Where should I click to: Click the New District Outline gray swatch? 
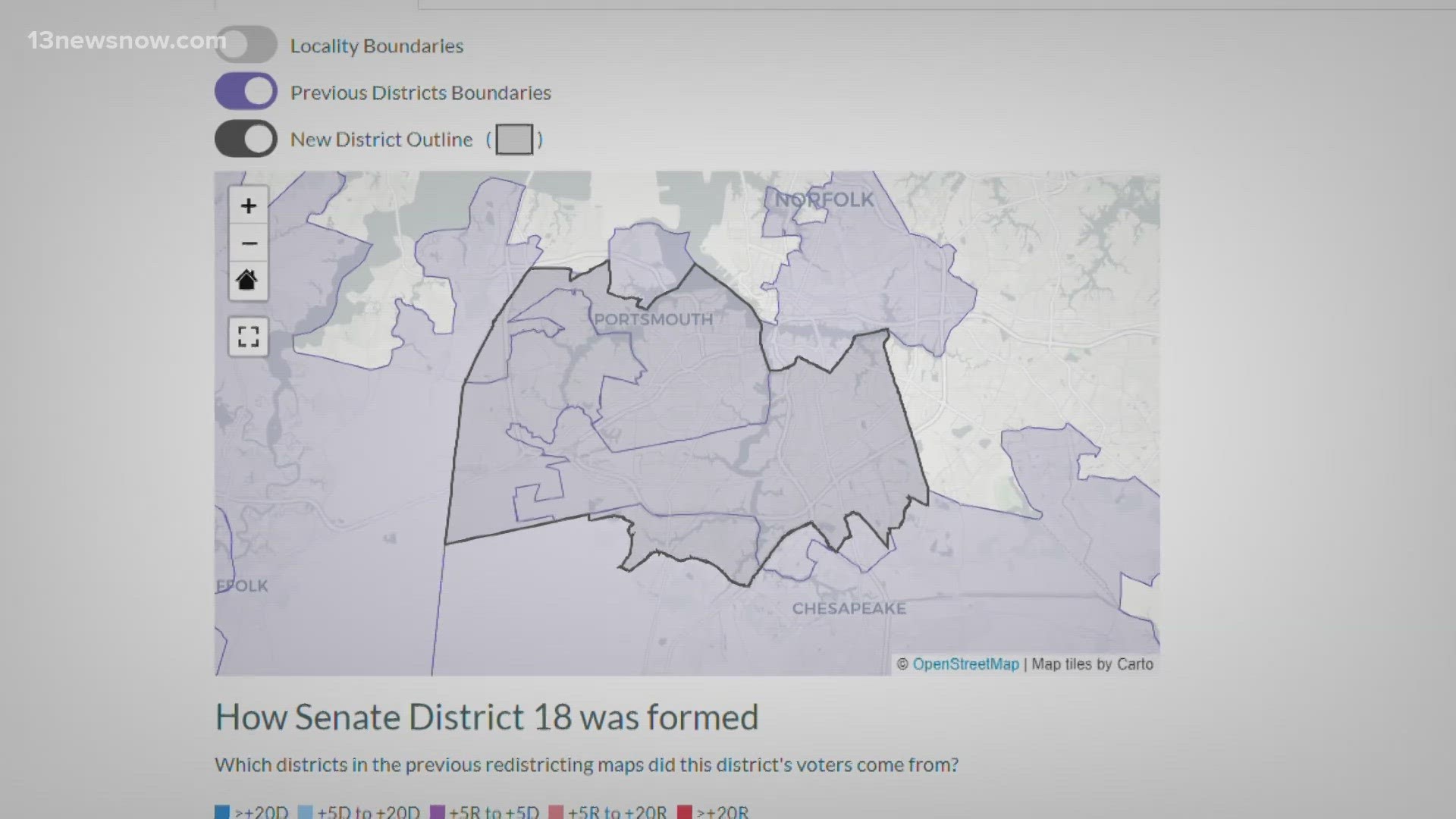tap(514, 140)
